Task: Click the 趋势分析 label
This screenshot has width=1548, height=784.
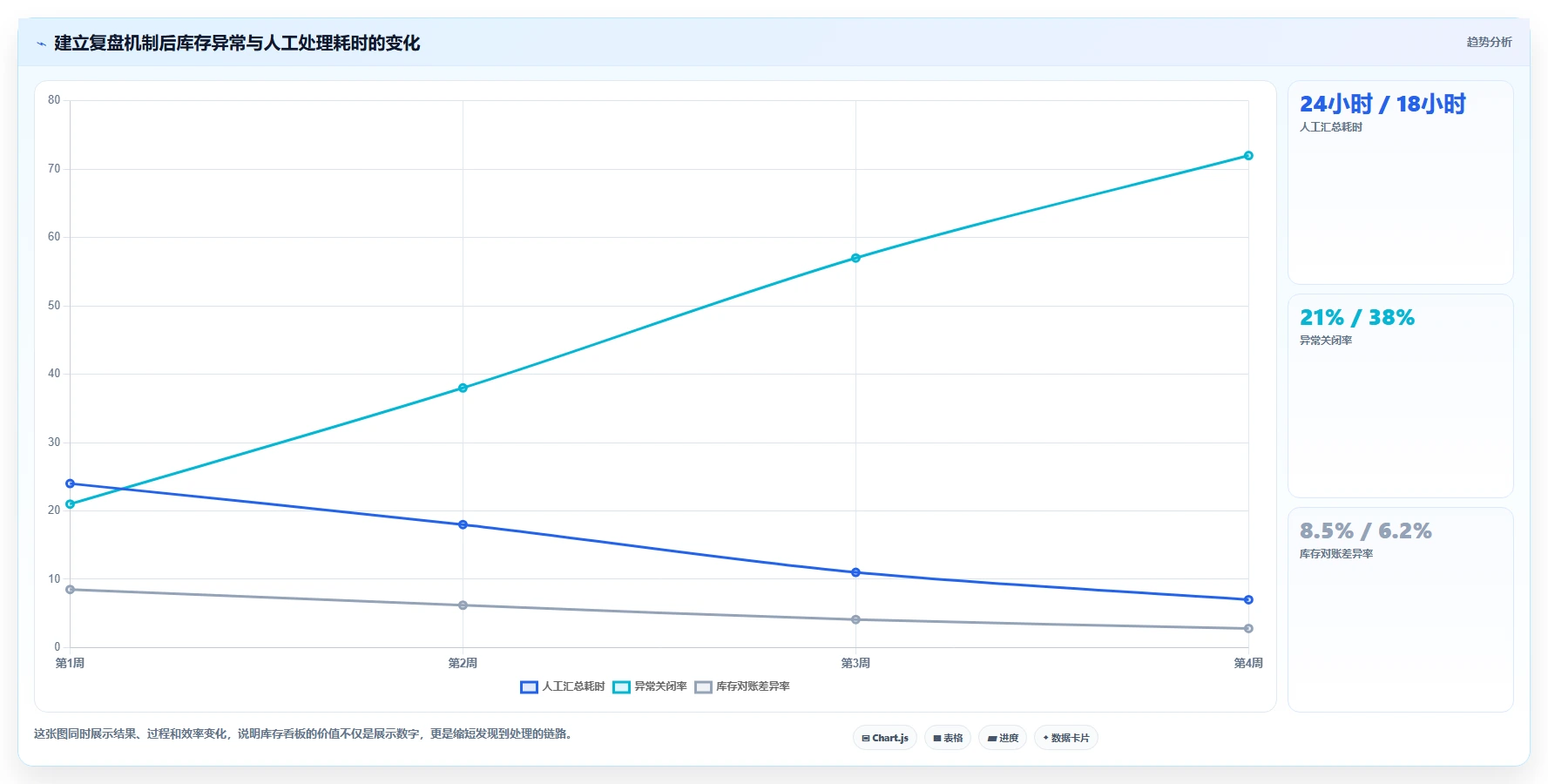Action: click(1489, 42)
